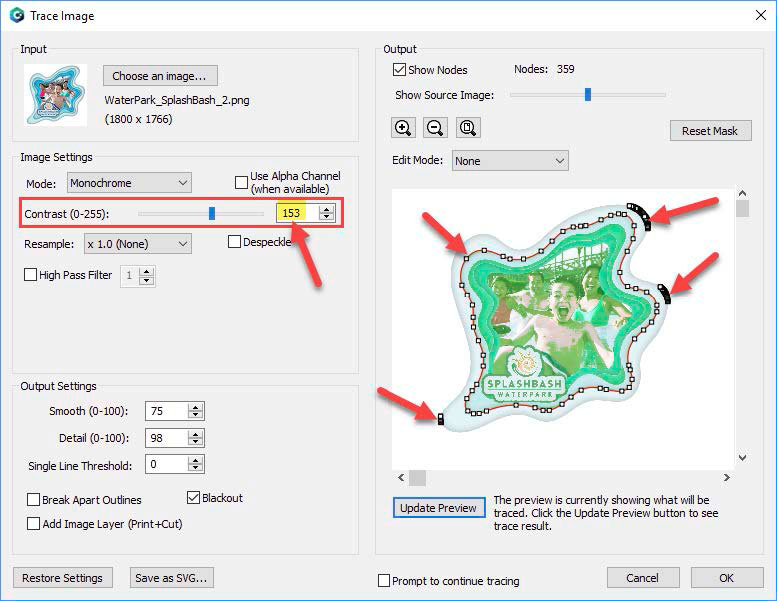This screenshot has height=601, width=777.
Task: Click the zoom to fit icon
Action: 468,128
